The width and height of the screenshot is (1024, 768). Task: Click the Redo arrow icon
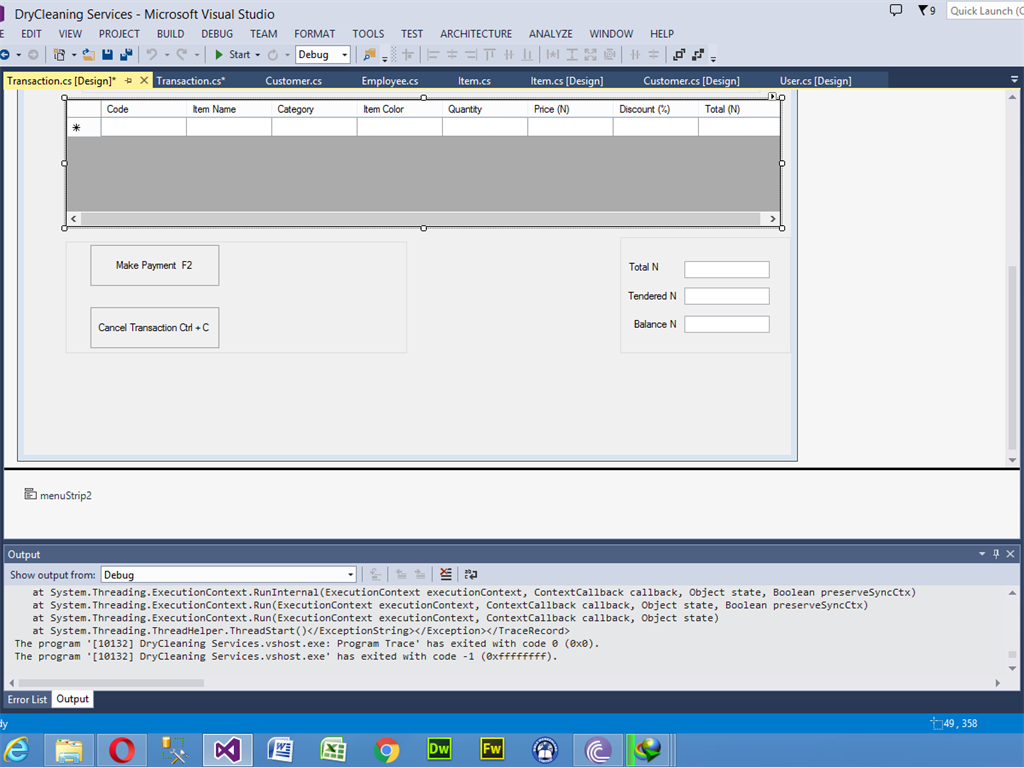182,55
